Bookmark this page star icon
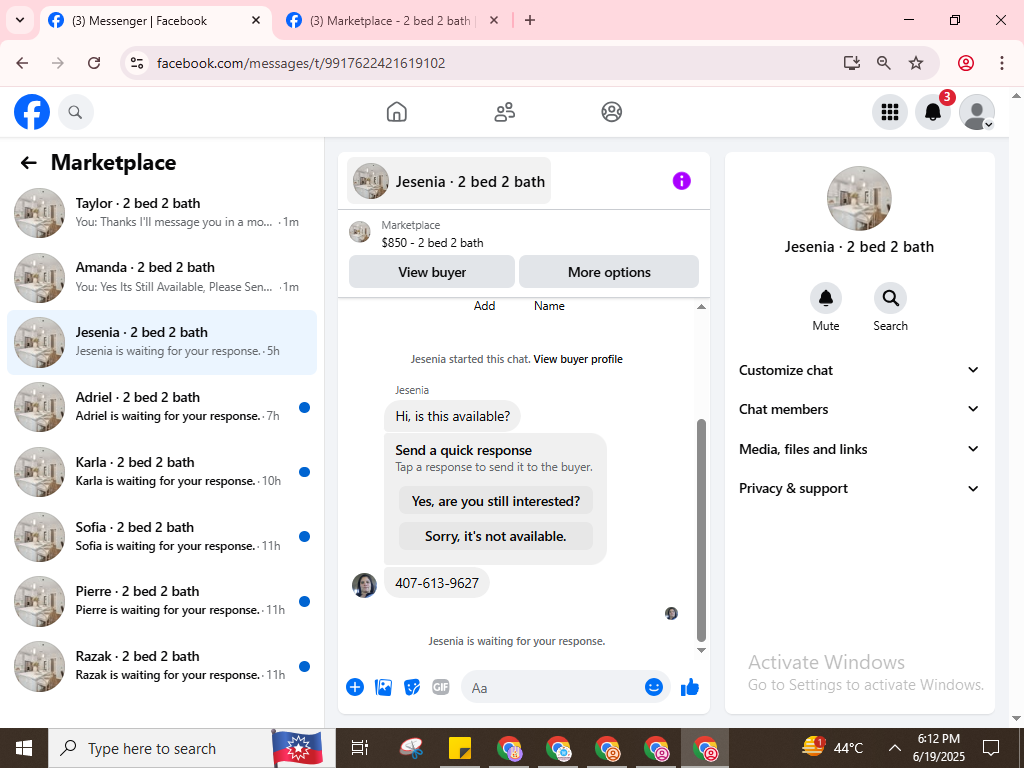 [x=916, y=63]
